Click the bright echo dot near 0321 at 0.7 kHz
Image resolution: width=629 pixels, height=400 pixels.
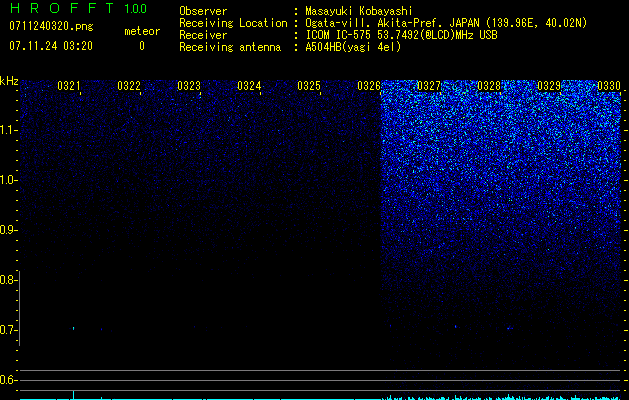[x=73, y=328]
